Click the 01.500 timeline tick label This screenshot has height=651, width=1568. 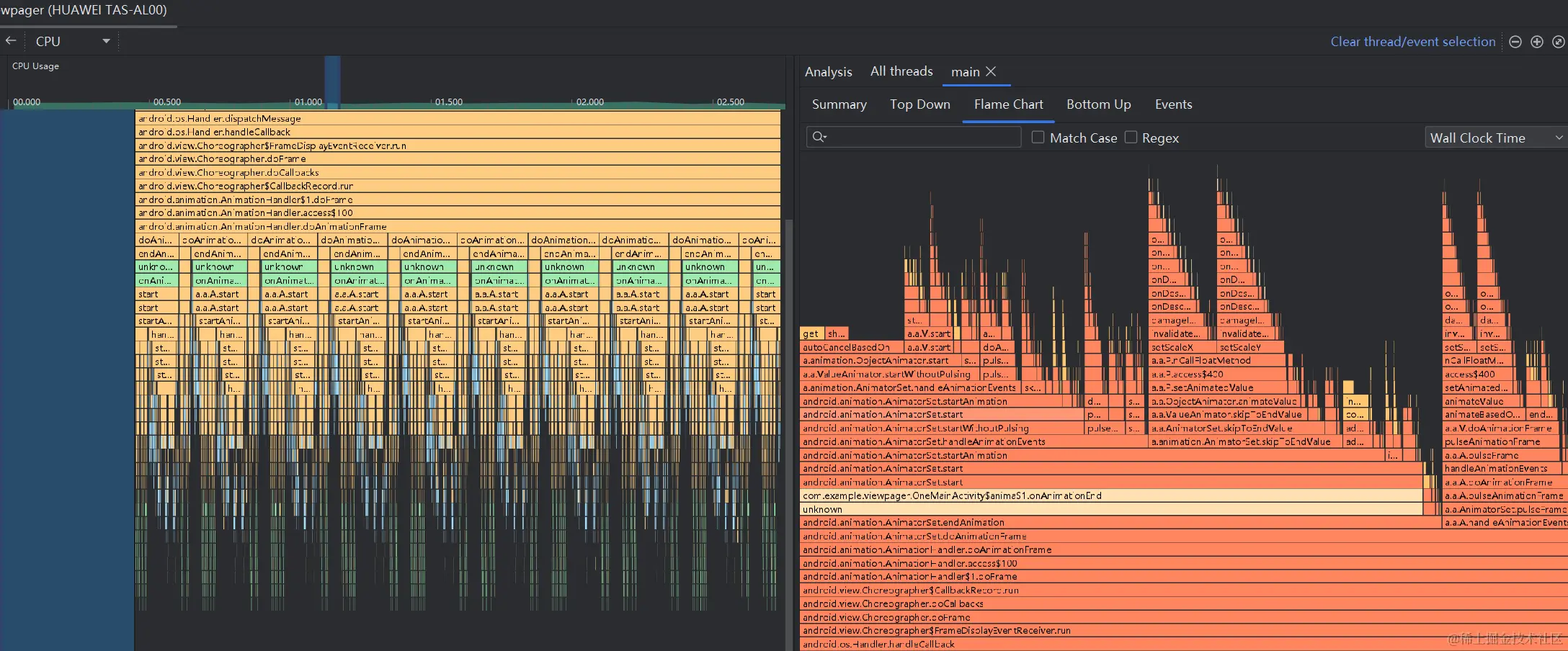449,102
